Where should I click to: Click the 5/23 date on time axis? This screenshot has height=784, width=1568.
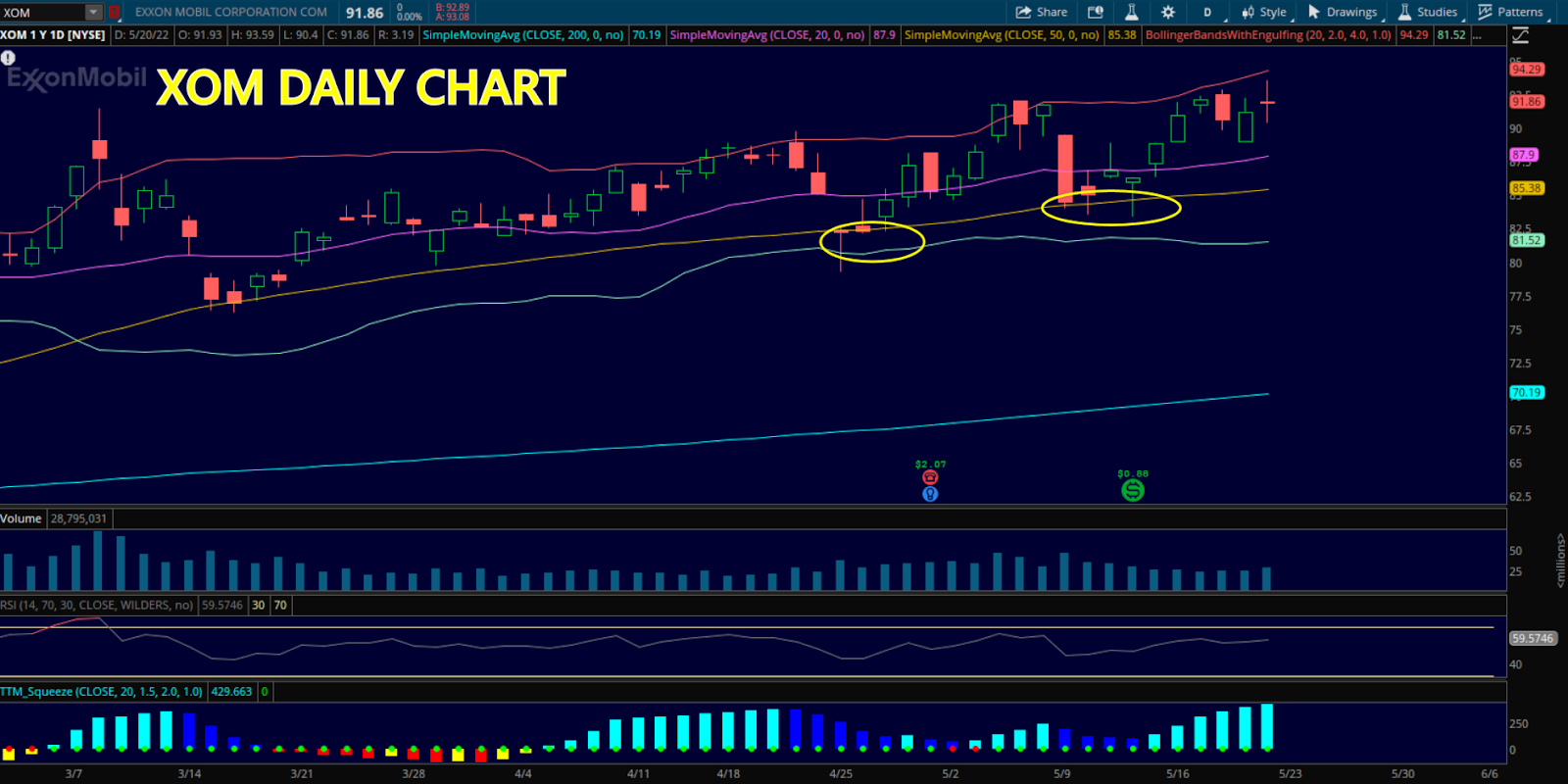[1291, 774]
